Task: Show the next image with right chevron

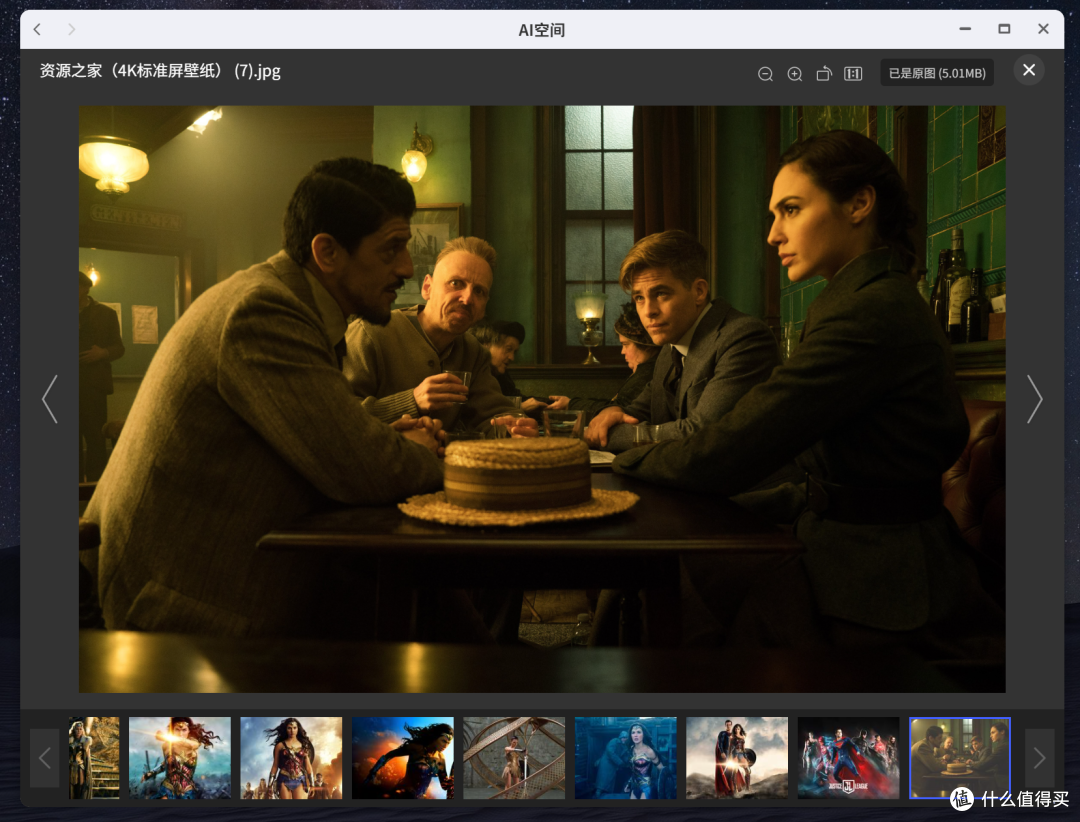Action: pos(1035,399)
